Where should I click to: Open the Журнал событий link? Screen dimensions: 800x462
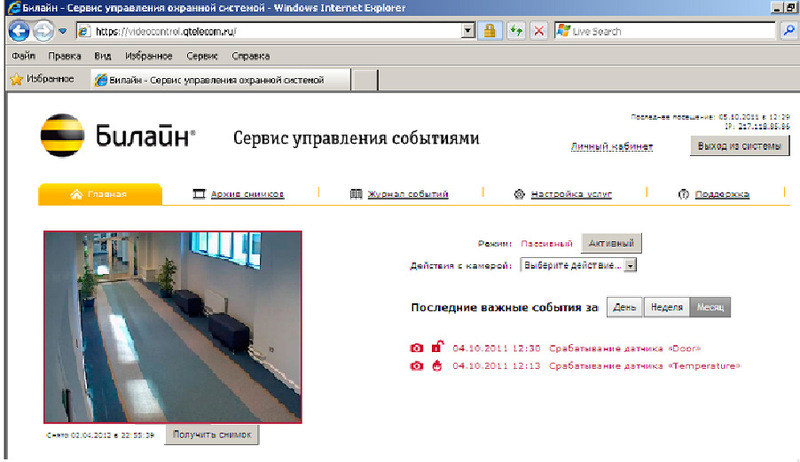point(408,194)
